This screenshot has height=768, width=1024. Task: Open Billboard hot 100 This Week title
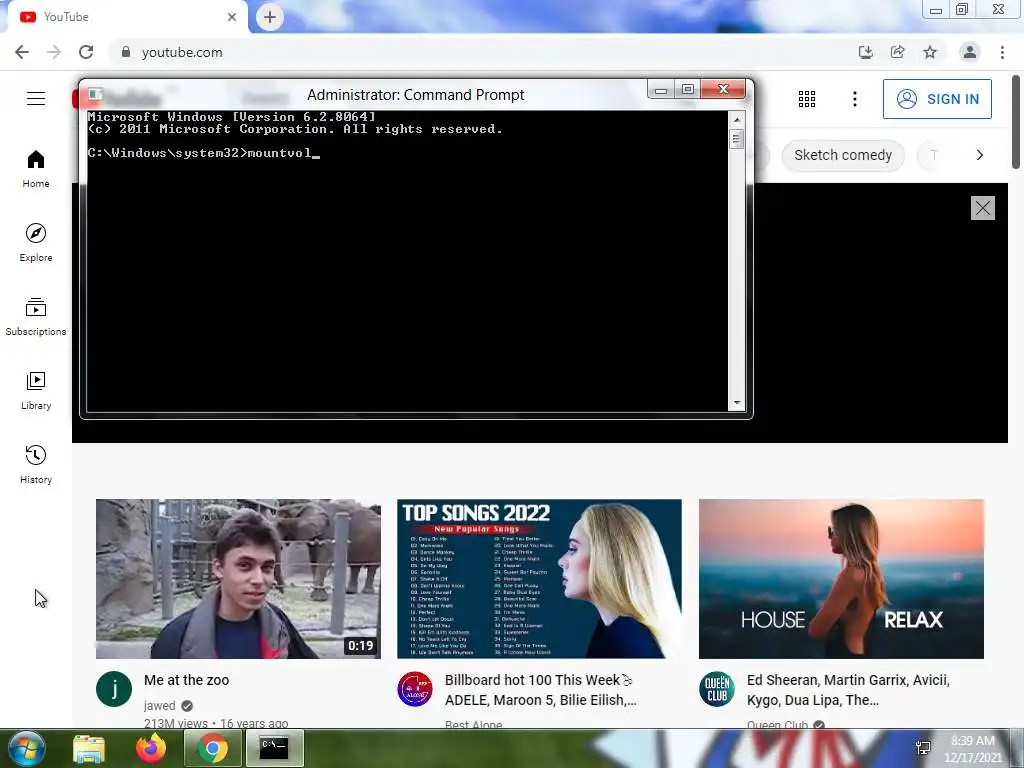(541, 690)
